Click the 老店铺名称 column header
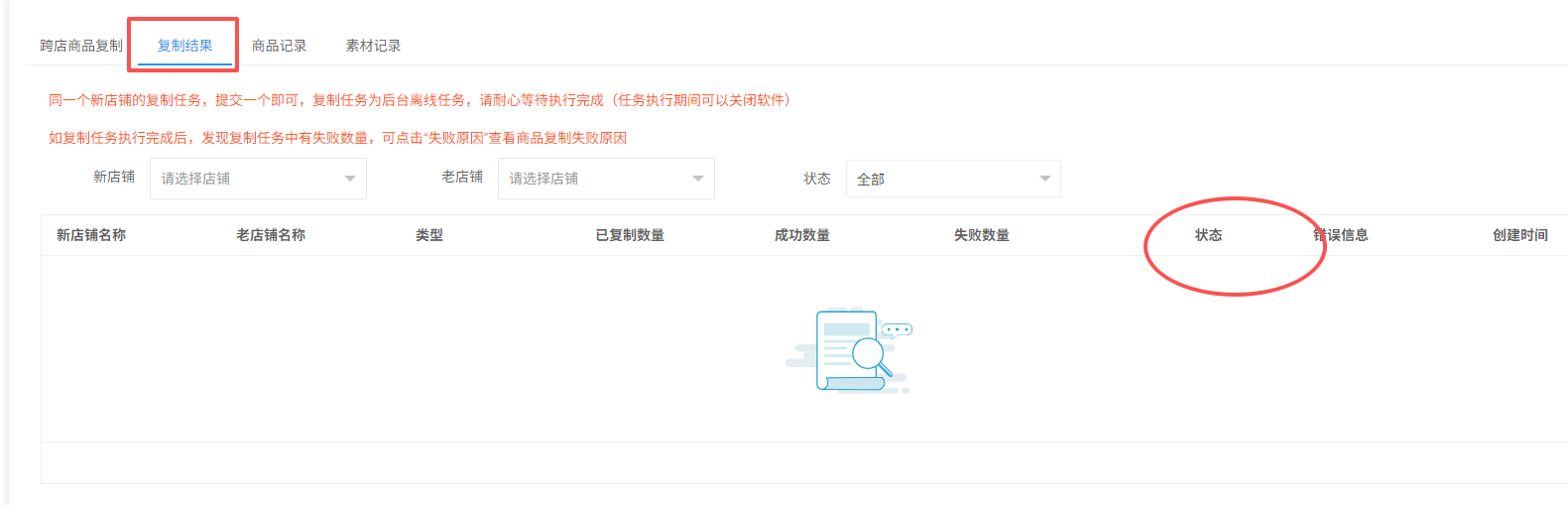 (x=271, y=235)
